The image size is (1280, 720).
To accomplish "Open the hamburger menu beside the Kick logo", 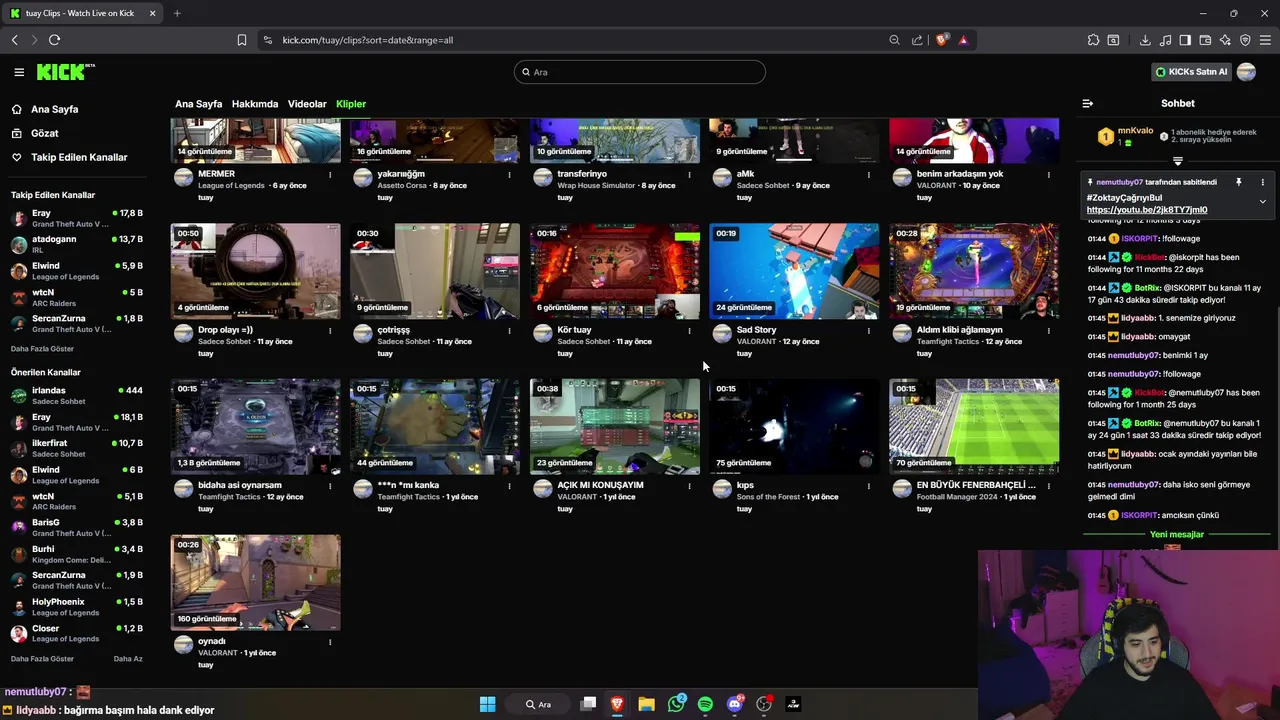I will (x=19, y=72).
